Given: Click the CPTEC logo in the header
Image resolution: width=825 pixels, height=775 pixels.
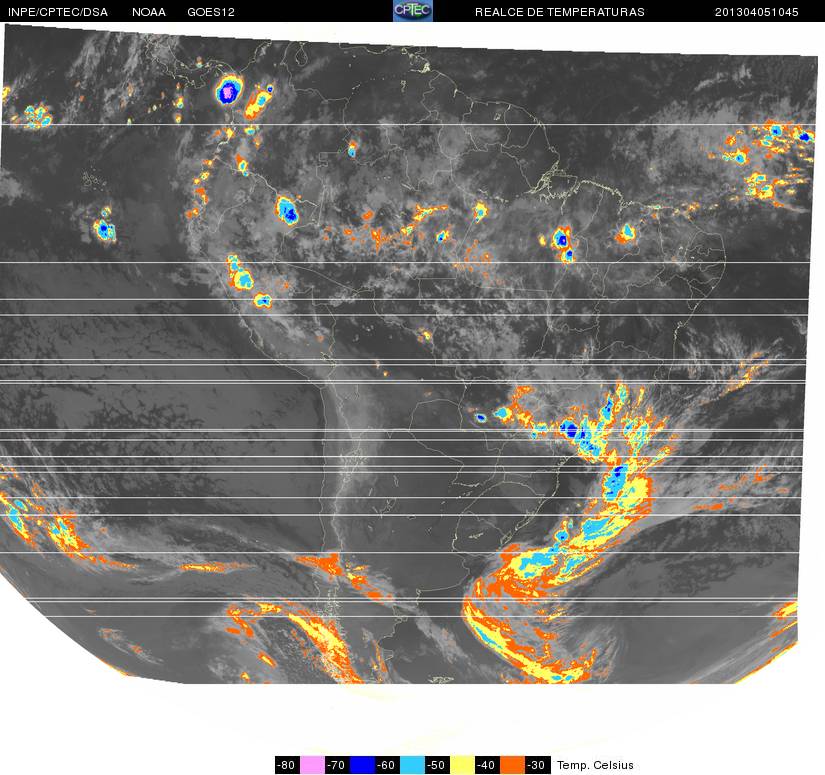Looking at the screenshot, I should (412, 11).
